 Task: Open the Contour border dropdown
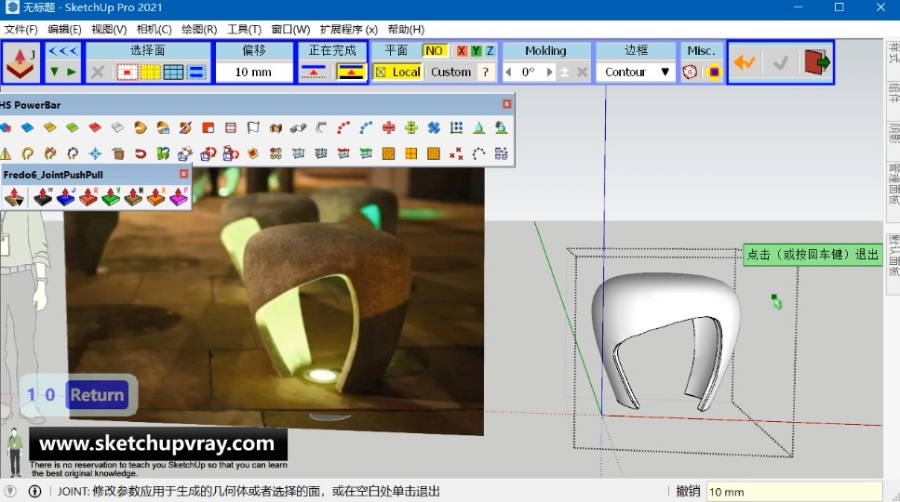(636, 72)
